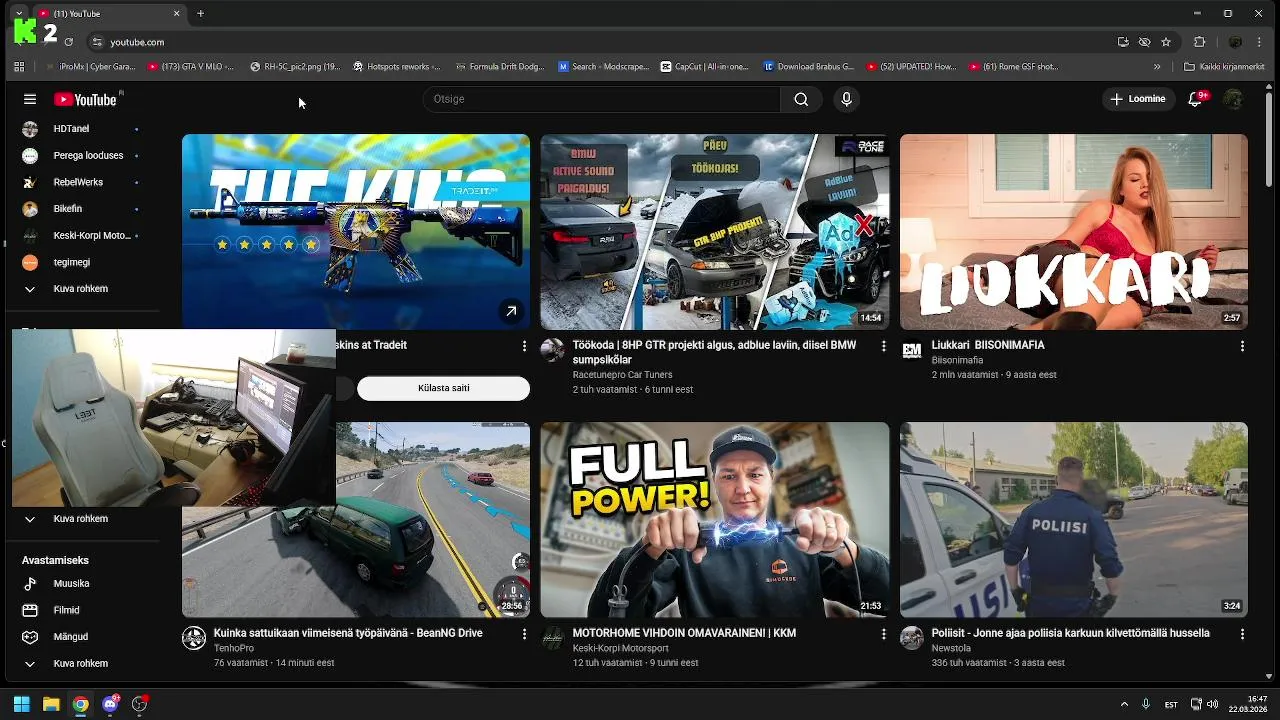The image size is (1280, 720).
Task: Open Discord from the taskbar
Action: tap(110, 704)
